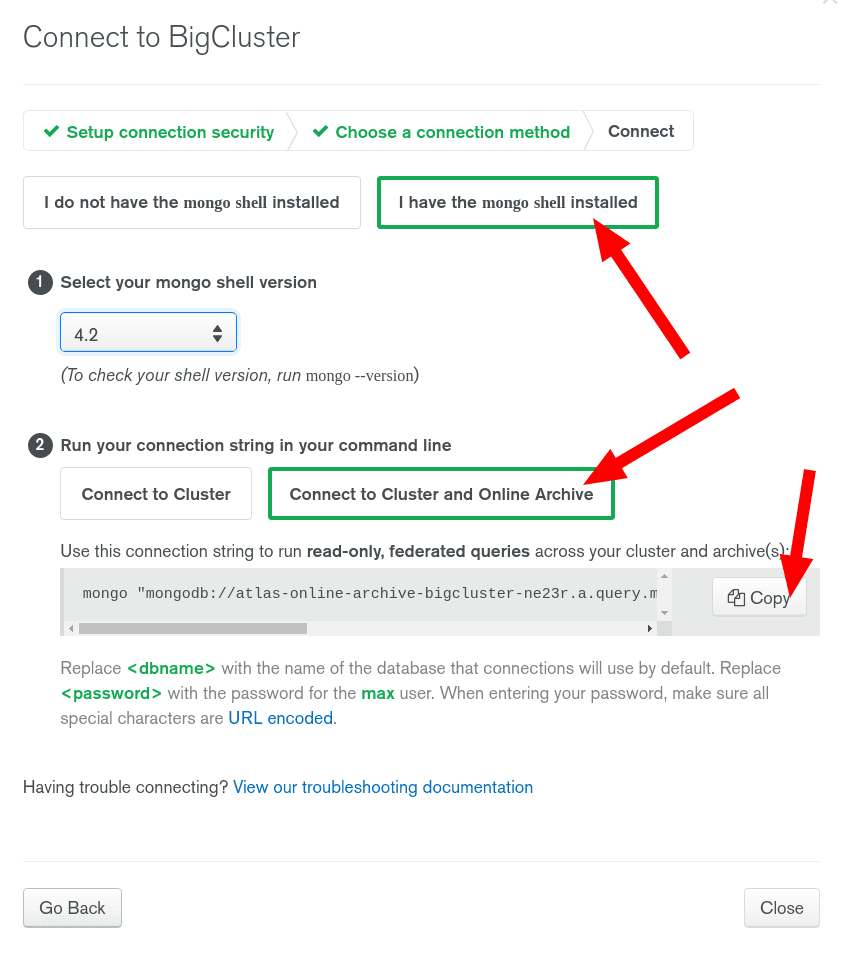Click the checkmark beside Setup connection security

click(51, 132)
